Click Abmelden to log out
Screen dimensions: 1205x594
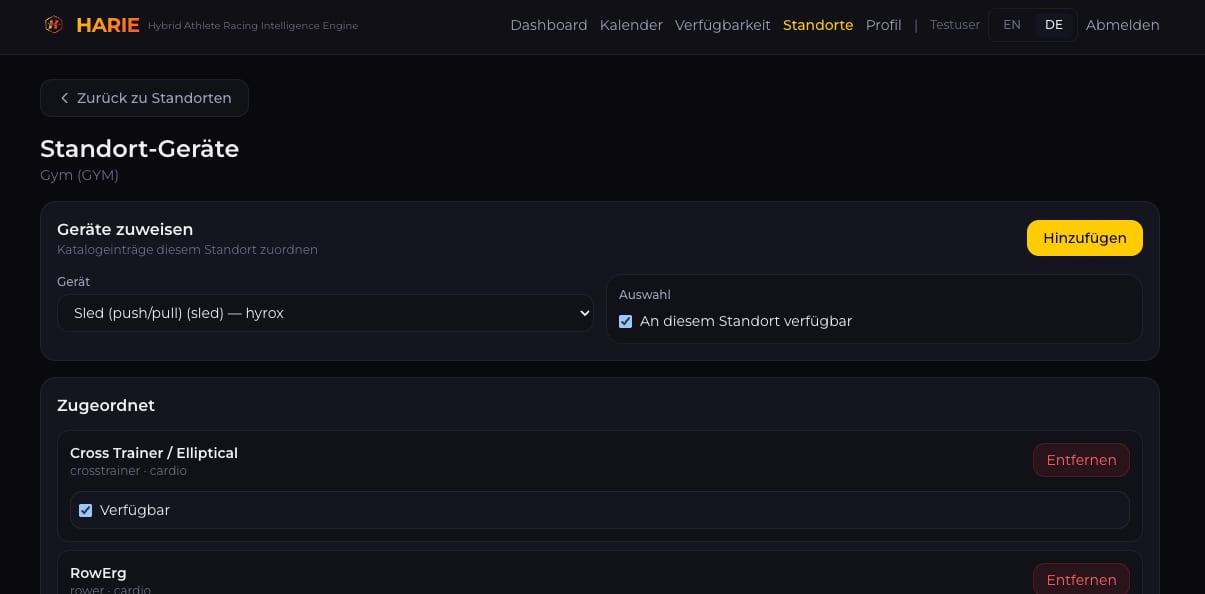point(1122,25)
